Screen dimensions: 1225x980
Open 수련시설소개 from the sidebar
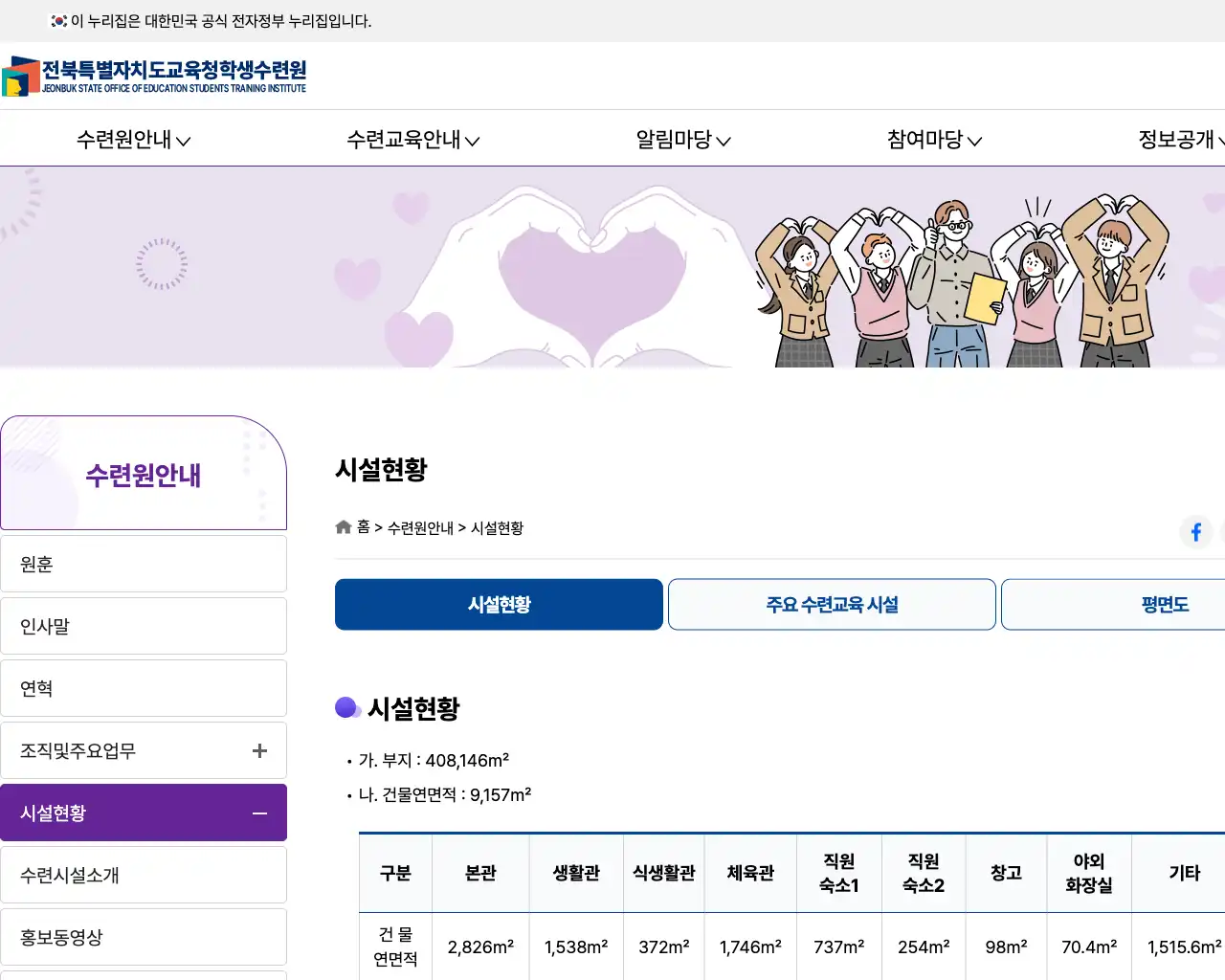pyautogui.click(x=144, y=874)
